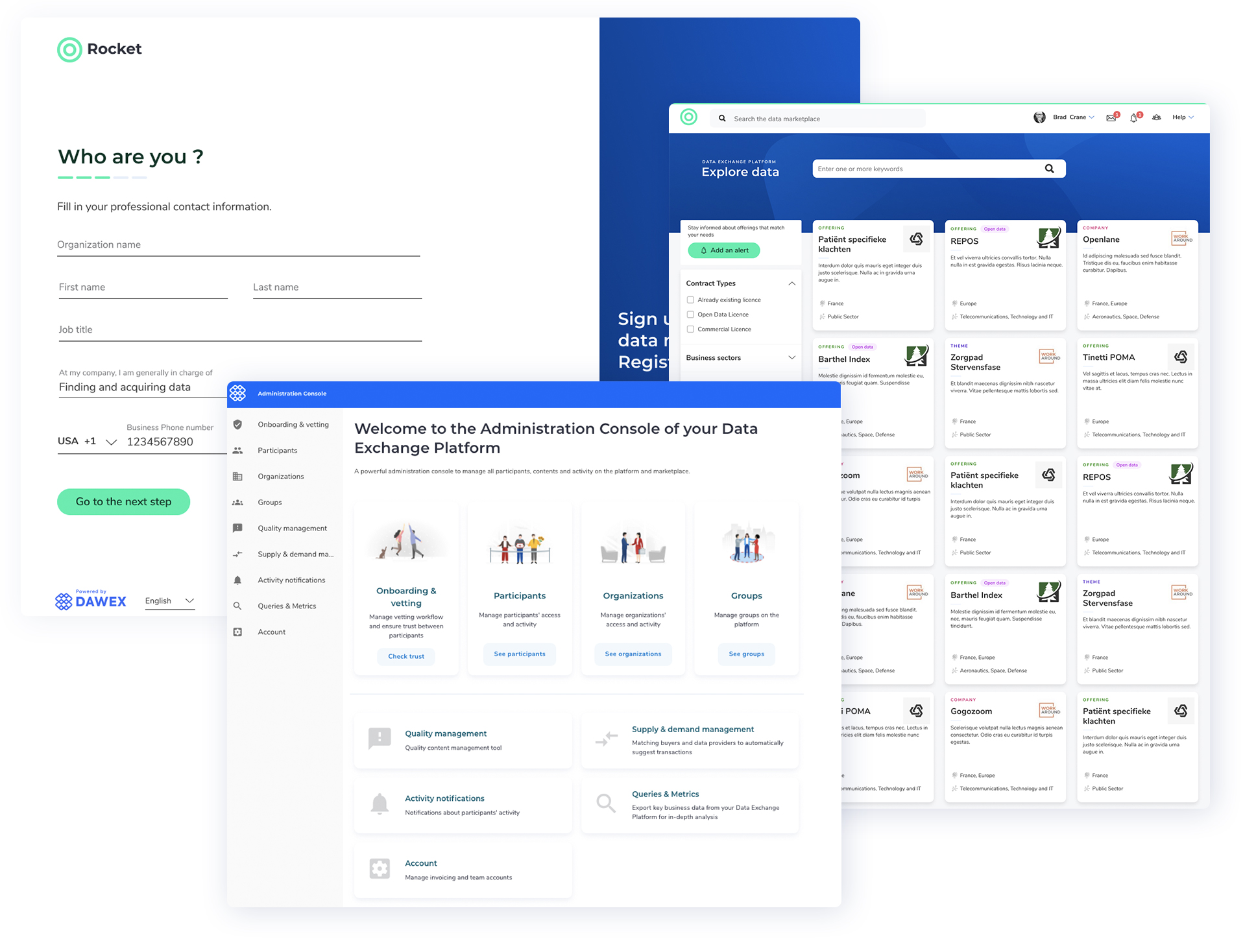The height and width of the screenshot is (952, 1256).
Task: Check the Commercial Licence filter option
Action: (690, 329)
